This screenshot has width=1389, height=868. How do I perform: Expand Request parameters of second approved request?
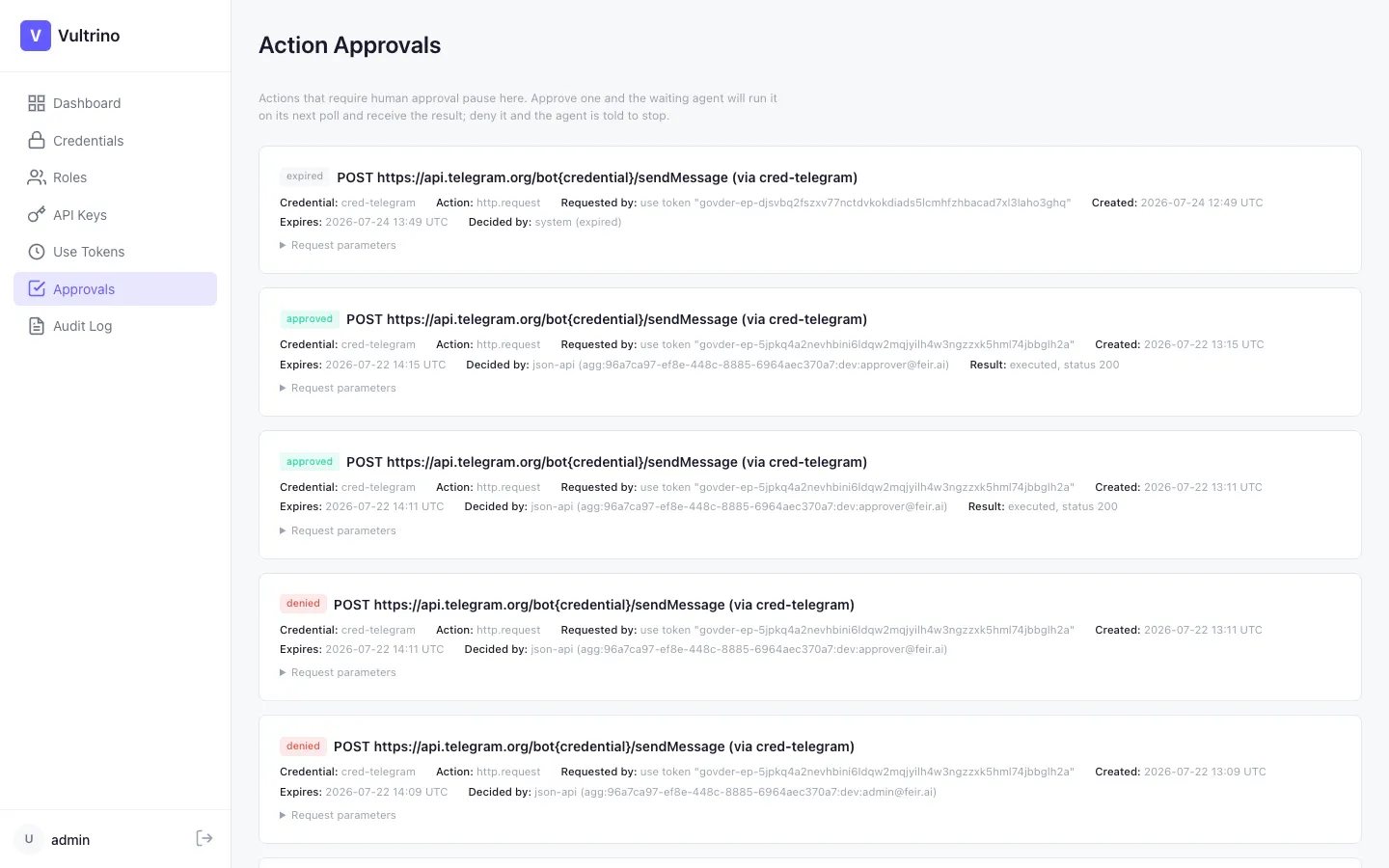pos(339,530)
